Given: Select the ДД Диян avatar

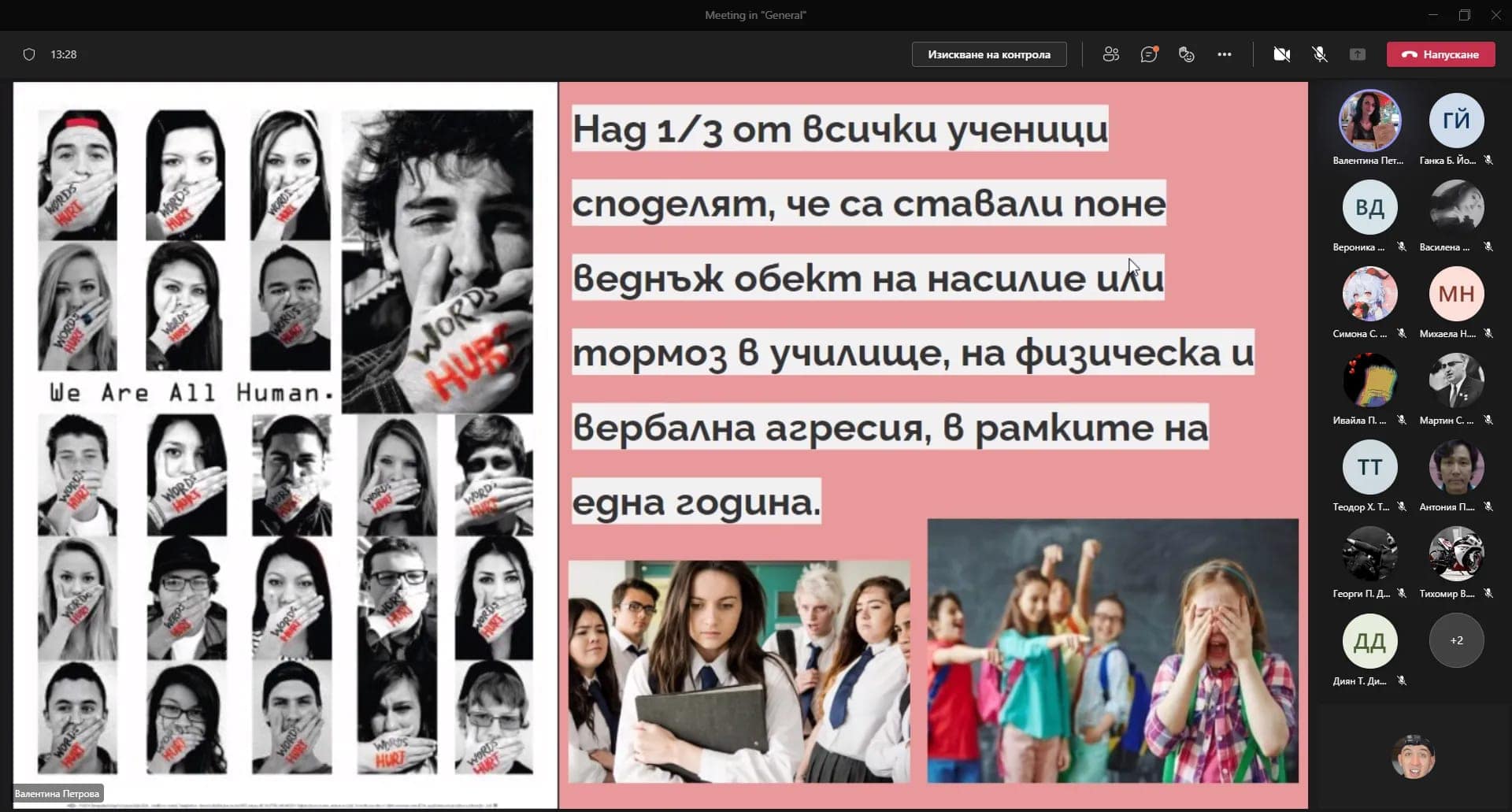Looking at the screenshot, I should pyautogui.click(x=1370, y=641).
